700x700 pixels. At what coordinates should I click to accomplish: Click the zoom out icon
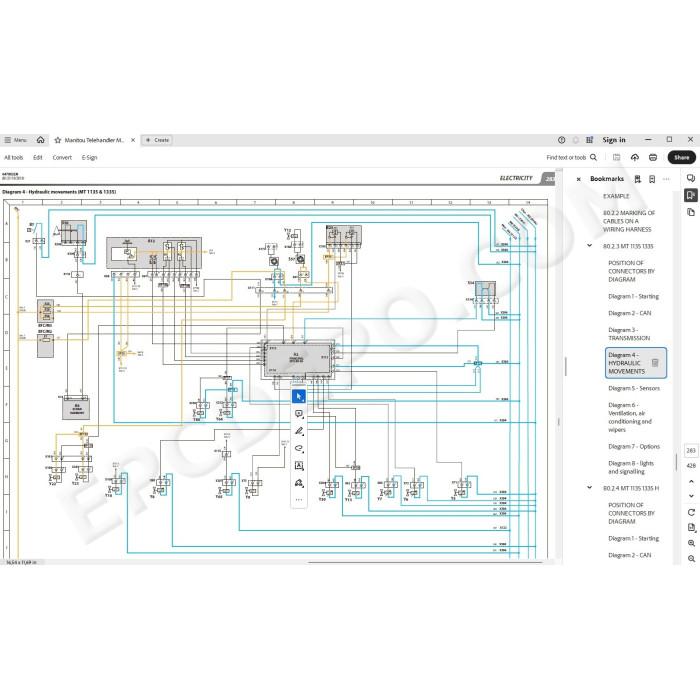coord(691,558)
